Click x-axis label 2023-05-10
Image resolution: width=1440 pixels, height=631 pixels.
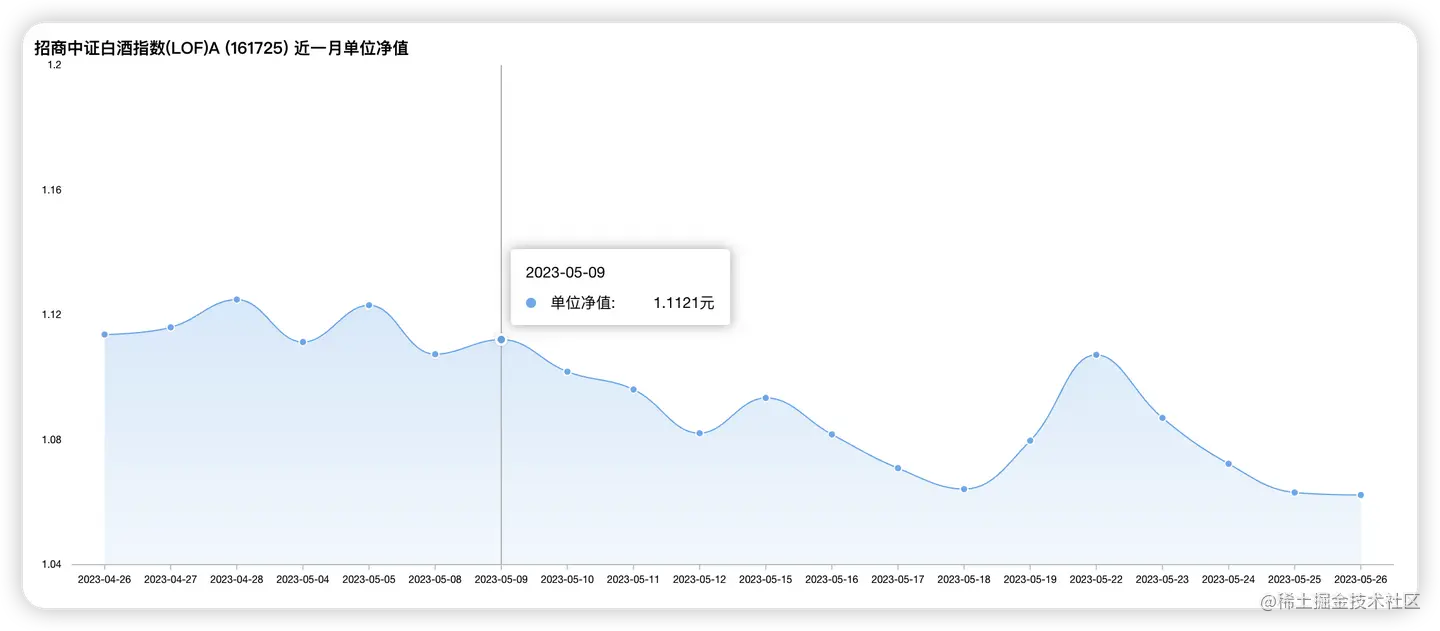(567, 579)
